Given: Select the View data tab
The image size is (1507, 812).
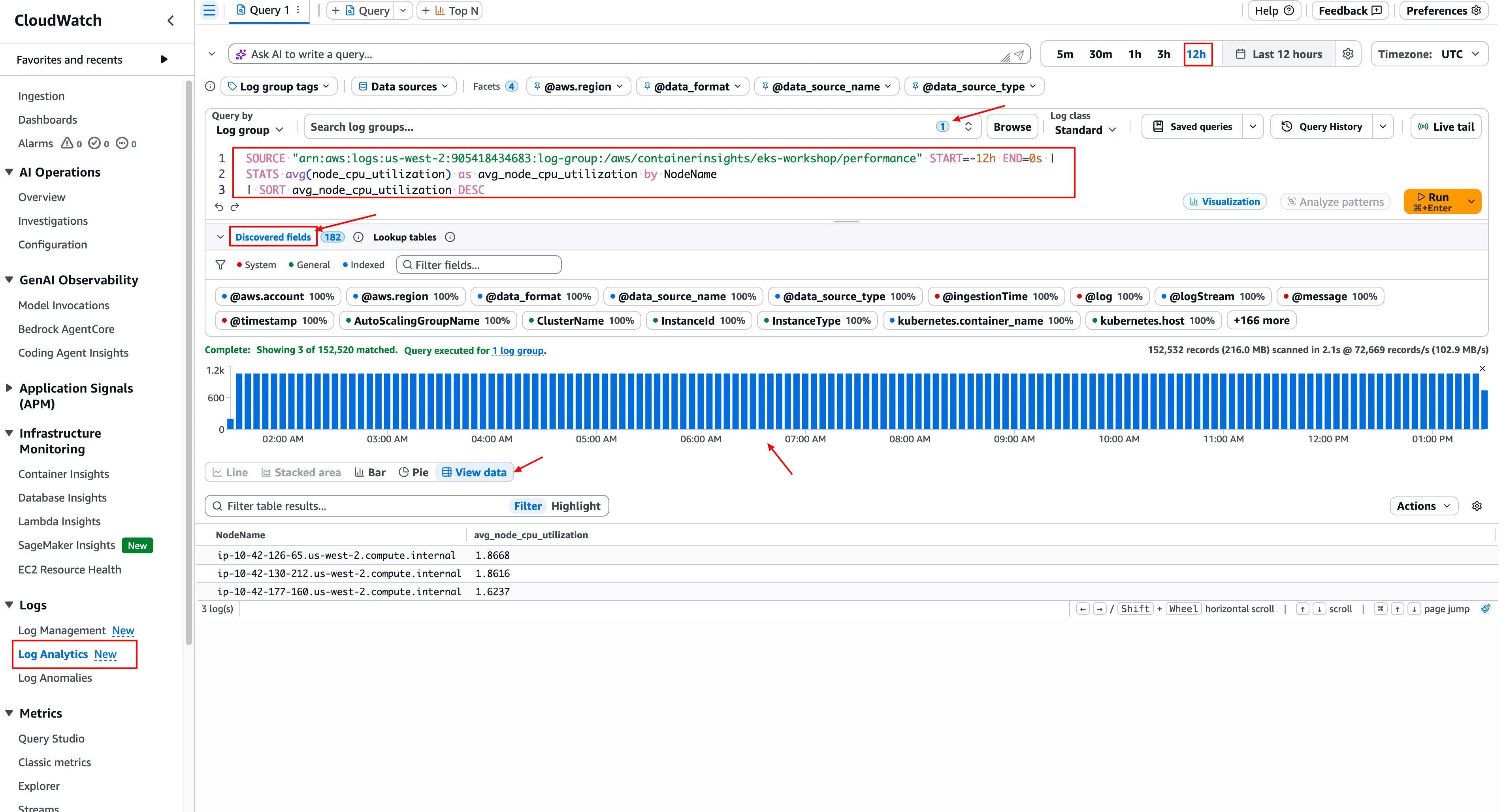Looking at the screenshot, I should click(475, 472).
